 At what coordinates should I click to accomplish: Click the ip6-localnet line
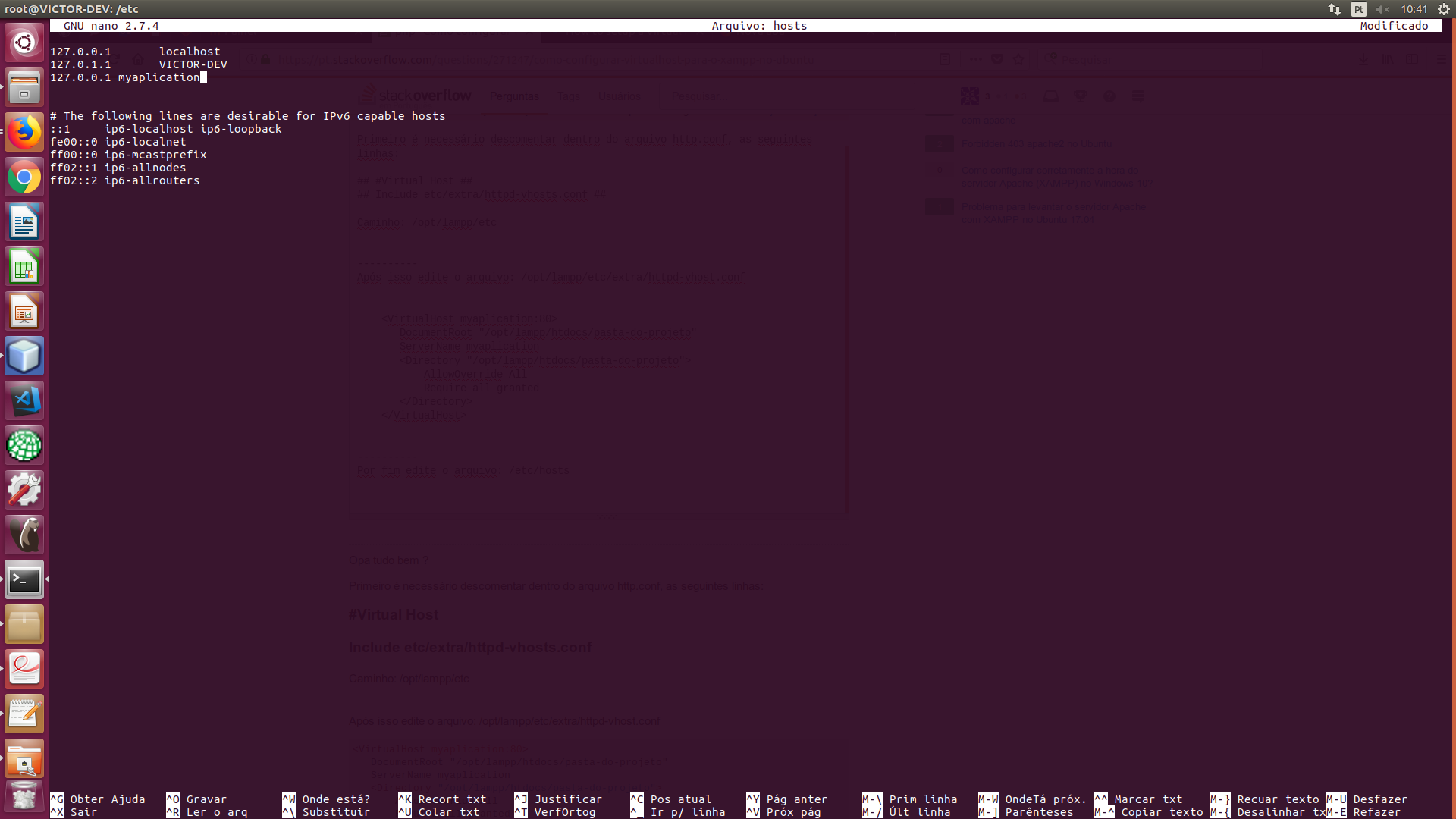pyautogui.click(x=118, y=142)
